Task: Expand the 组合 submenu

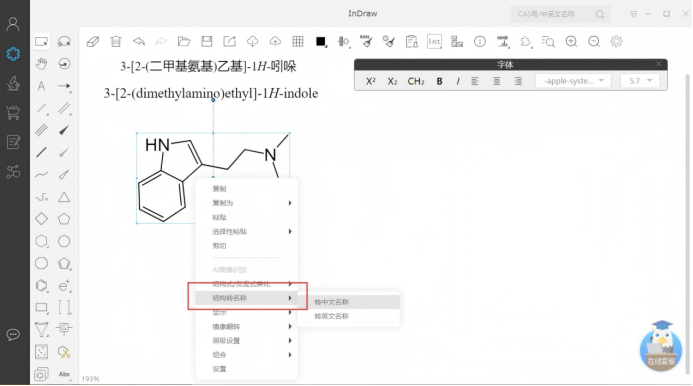Action: (247, 355)
